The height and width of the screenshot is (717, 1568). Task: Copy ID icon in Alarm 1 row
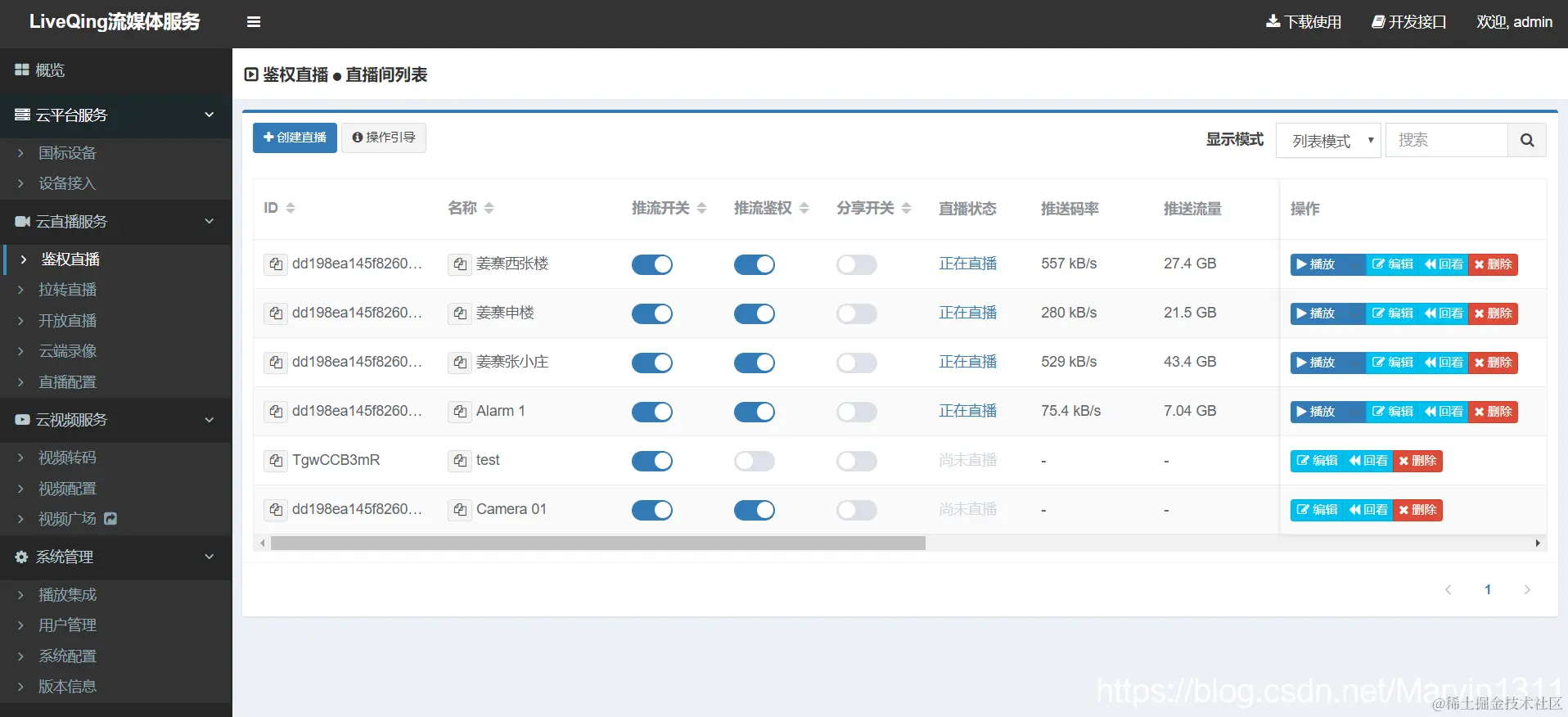tap(276, 412)
